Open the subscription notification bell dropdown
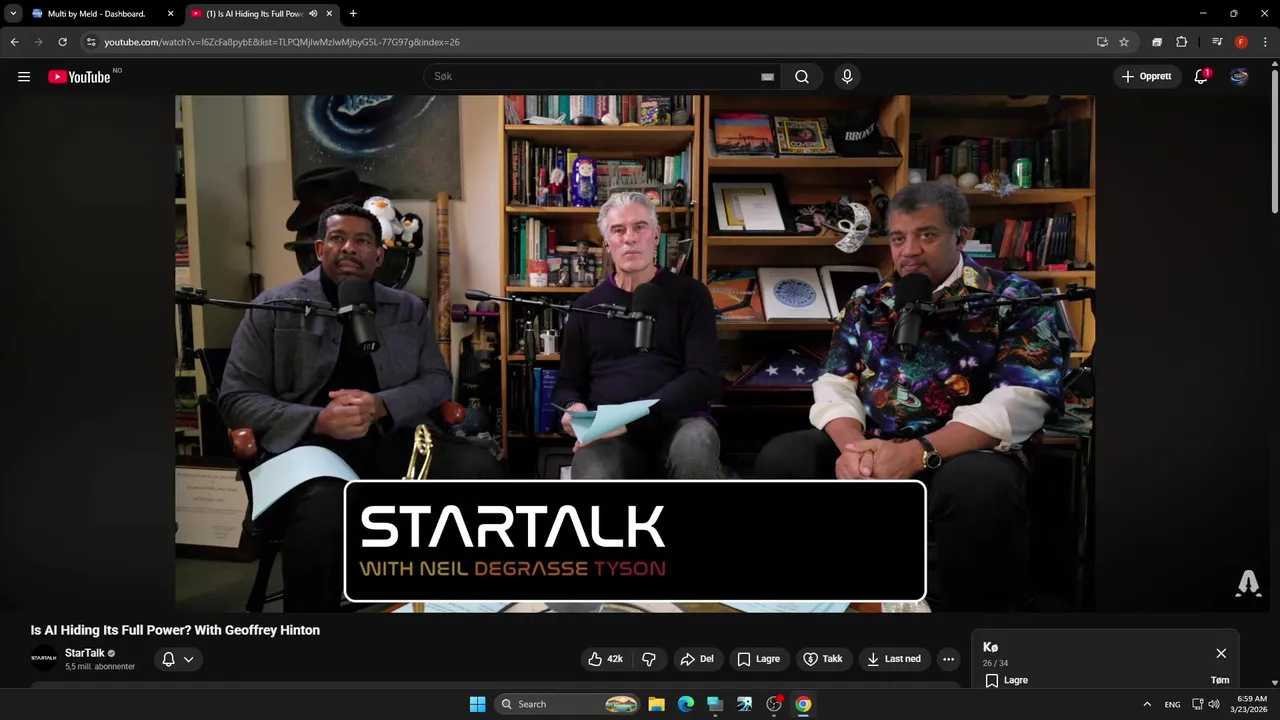Image resolution: width=1280 pixels, height=720 pixels. click(x=178, y=659)
